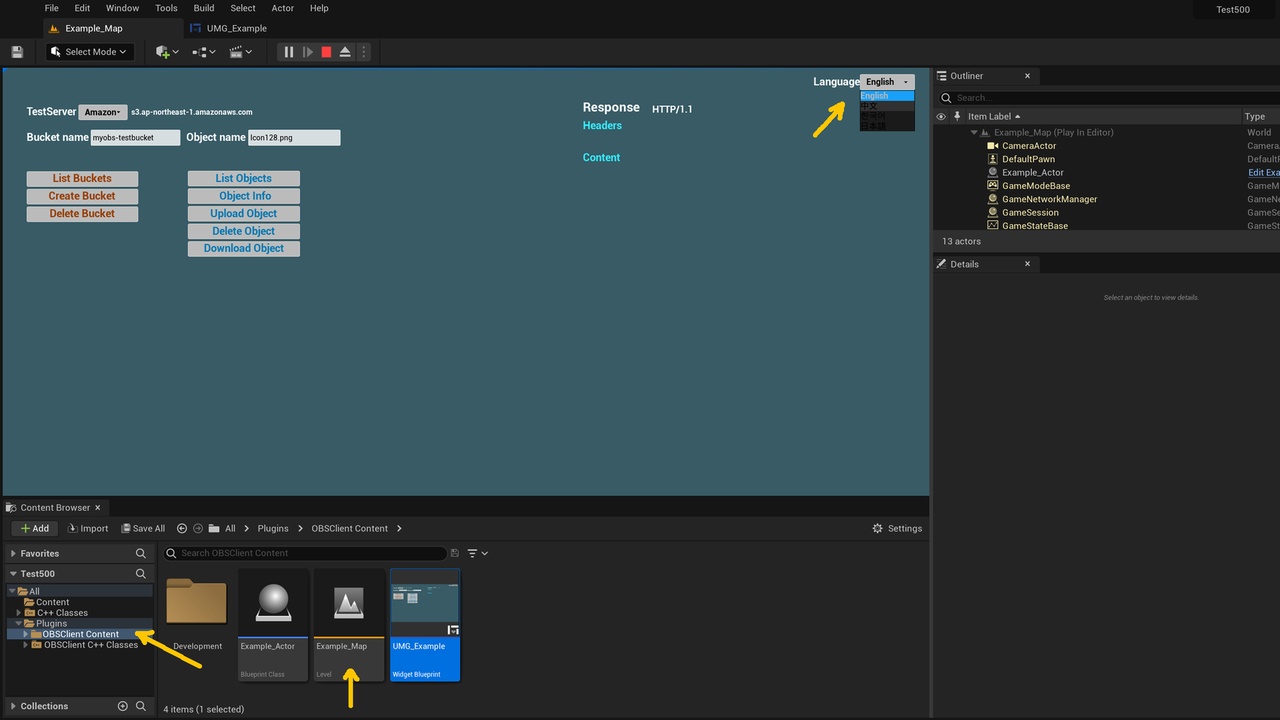Click the Upload Object button
Viewport: 1280px width, 720px height.
(244, 213)
